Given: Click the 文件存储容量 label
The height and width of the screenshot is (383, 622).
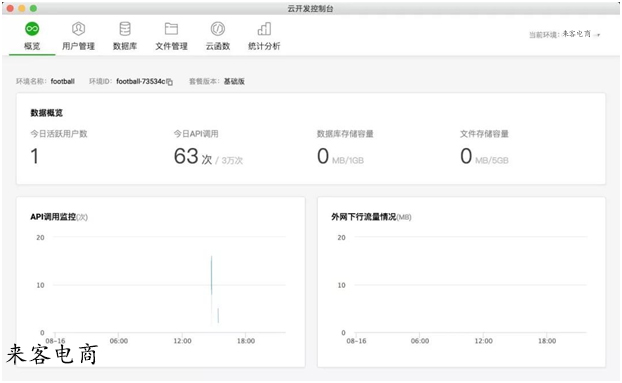Looking at the screenshot, I should coord(484,134).
